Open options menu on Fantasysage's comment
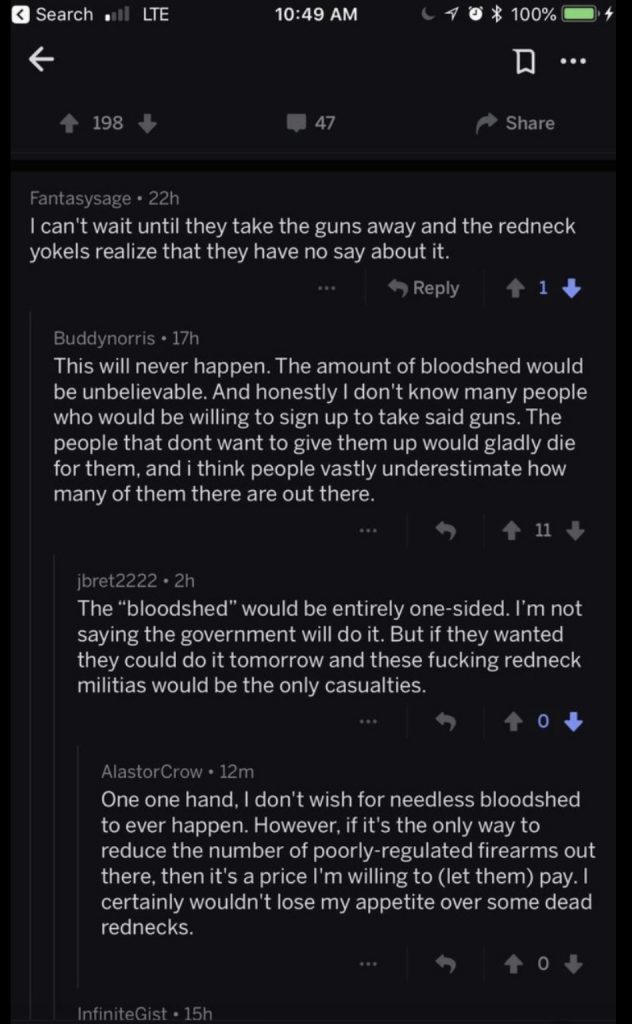Screen dimensions: 632x1024 (x=327, y=288)
